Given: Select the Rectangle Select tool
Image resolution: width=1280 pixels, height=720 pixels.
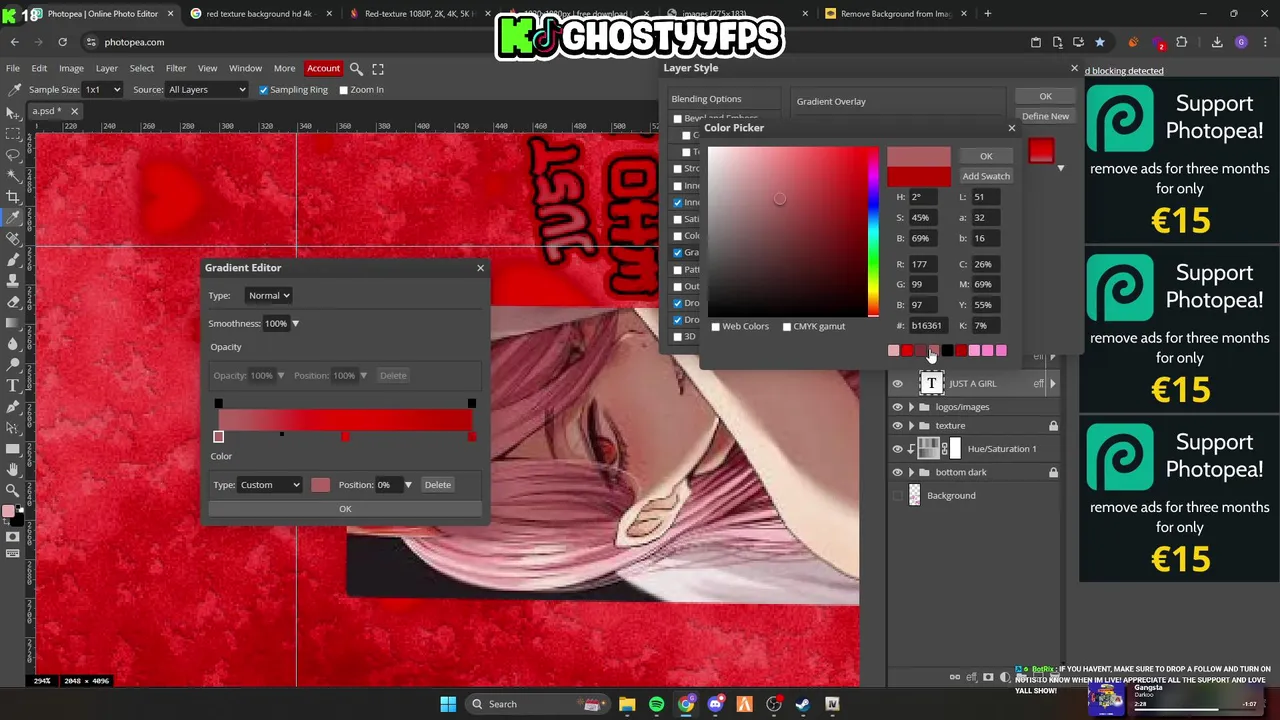Looking at the screenshot, I should tap(13, 133).
